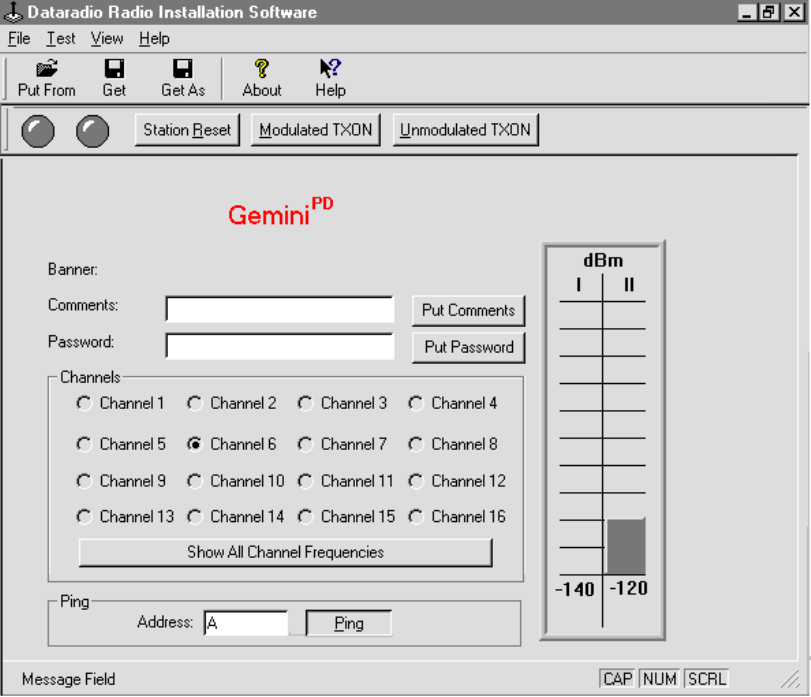Image resolution: width=811 pixels, height=697 pixels.
Task: Click the Ping Address input field
Action: [246, 624]
